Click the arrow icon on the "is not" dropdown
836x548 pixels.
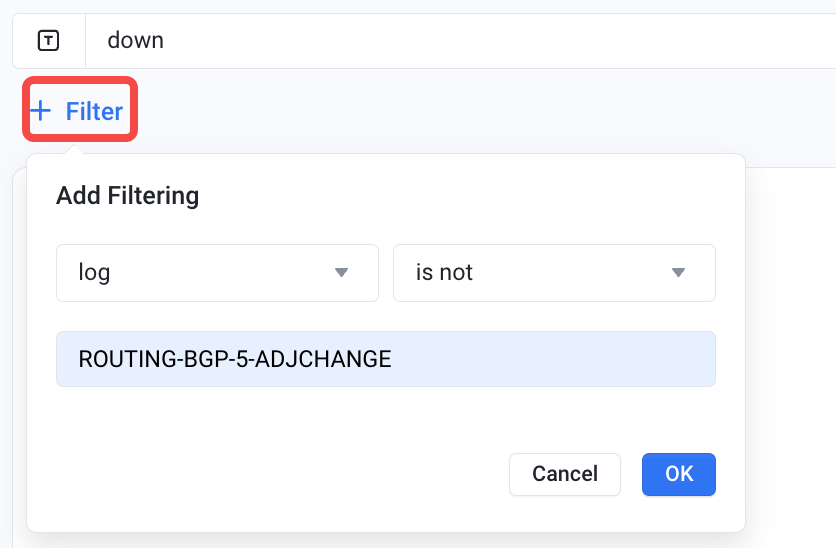[678, 272]
